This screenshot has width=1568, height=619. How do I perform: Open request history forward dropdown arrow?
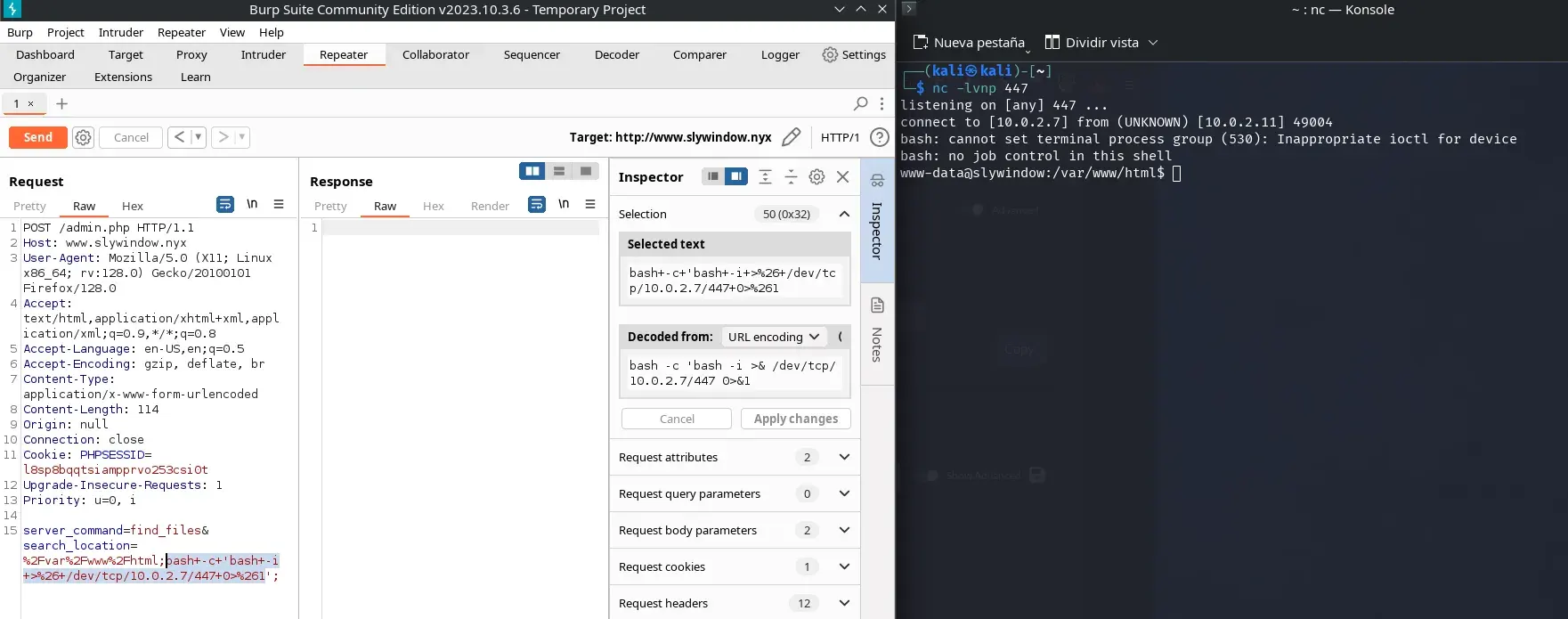tap(241, 137)
